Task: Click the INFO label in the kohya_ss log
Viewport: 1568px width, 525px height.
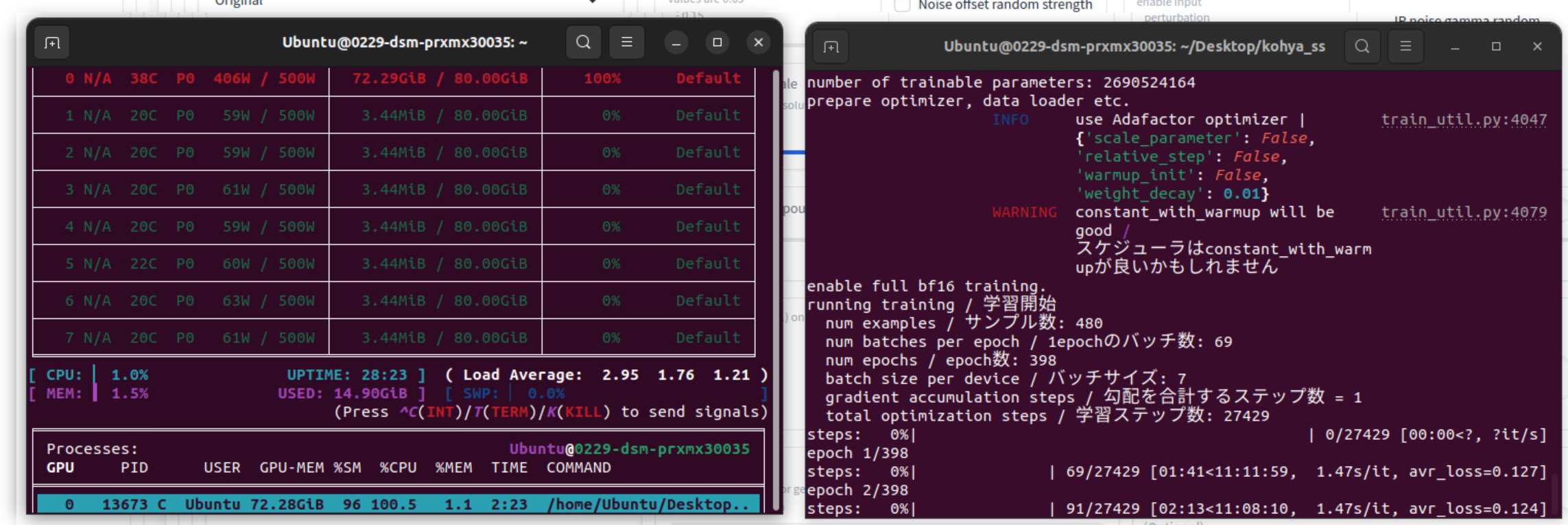Action: [1010, 119]
